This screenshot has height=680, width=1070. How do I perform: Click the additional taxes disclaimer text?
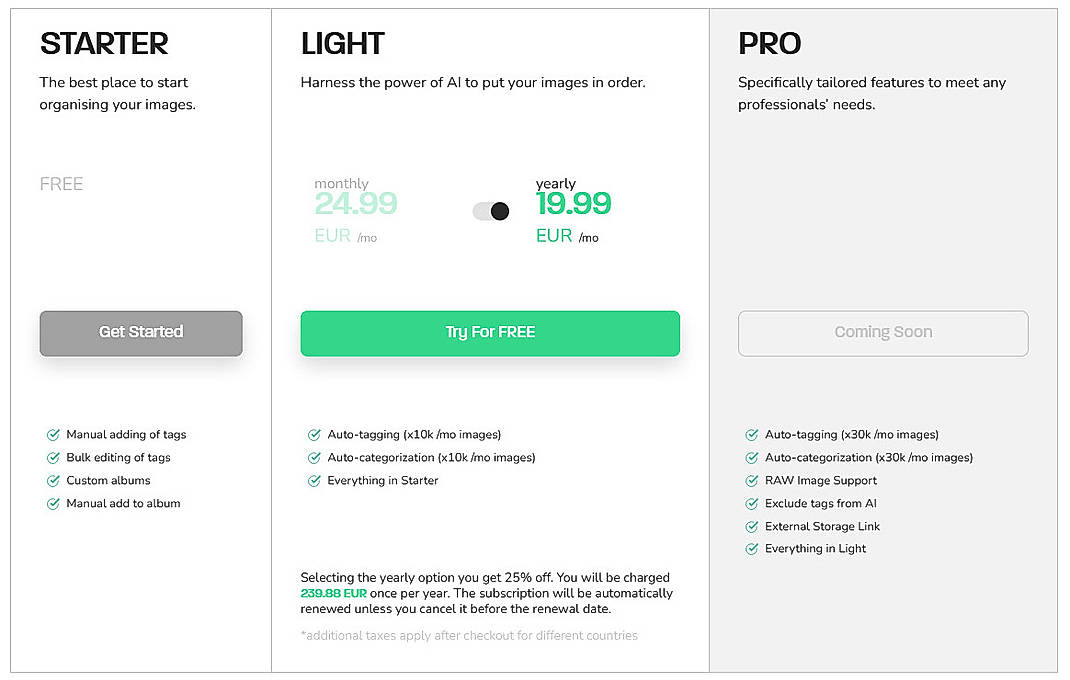click(469, 636)
